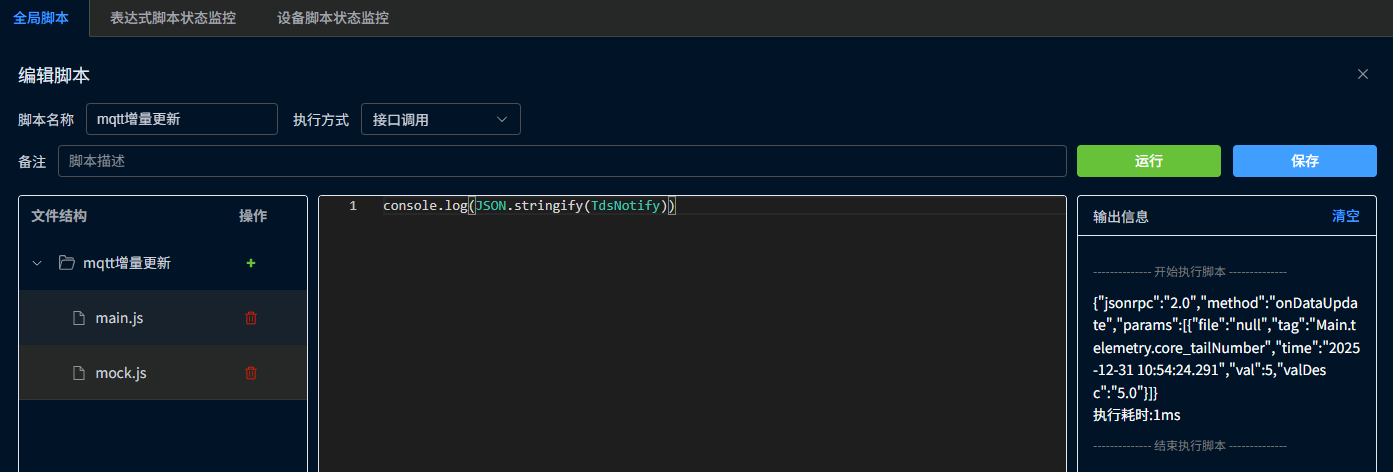
Task: Delete mock.js using its red trash icon
Action: (x=251, y=373)
